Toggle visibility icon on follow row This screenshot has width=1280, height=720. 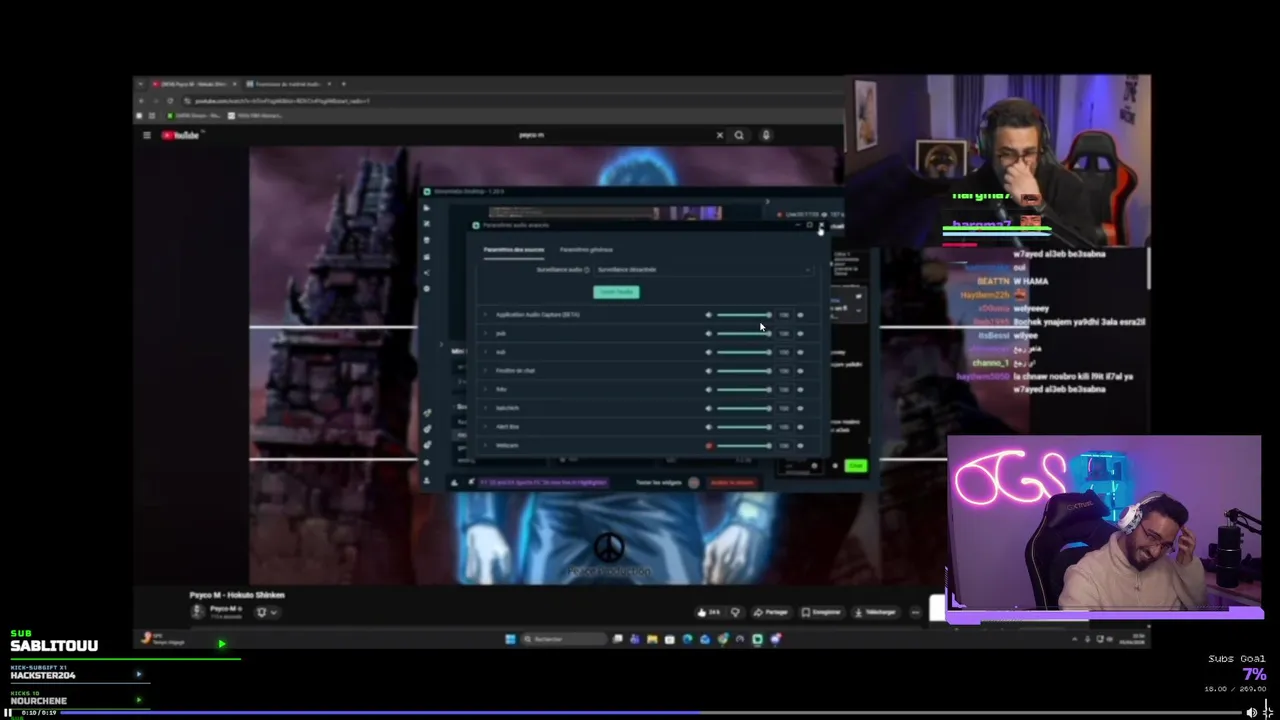(800, 389)
